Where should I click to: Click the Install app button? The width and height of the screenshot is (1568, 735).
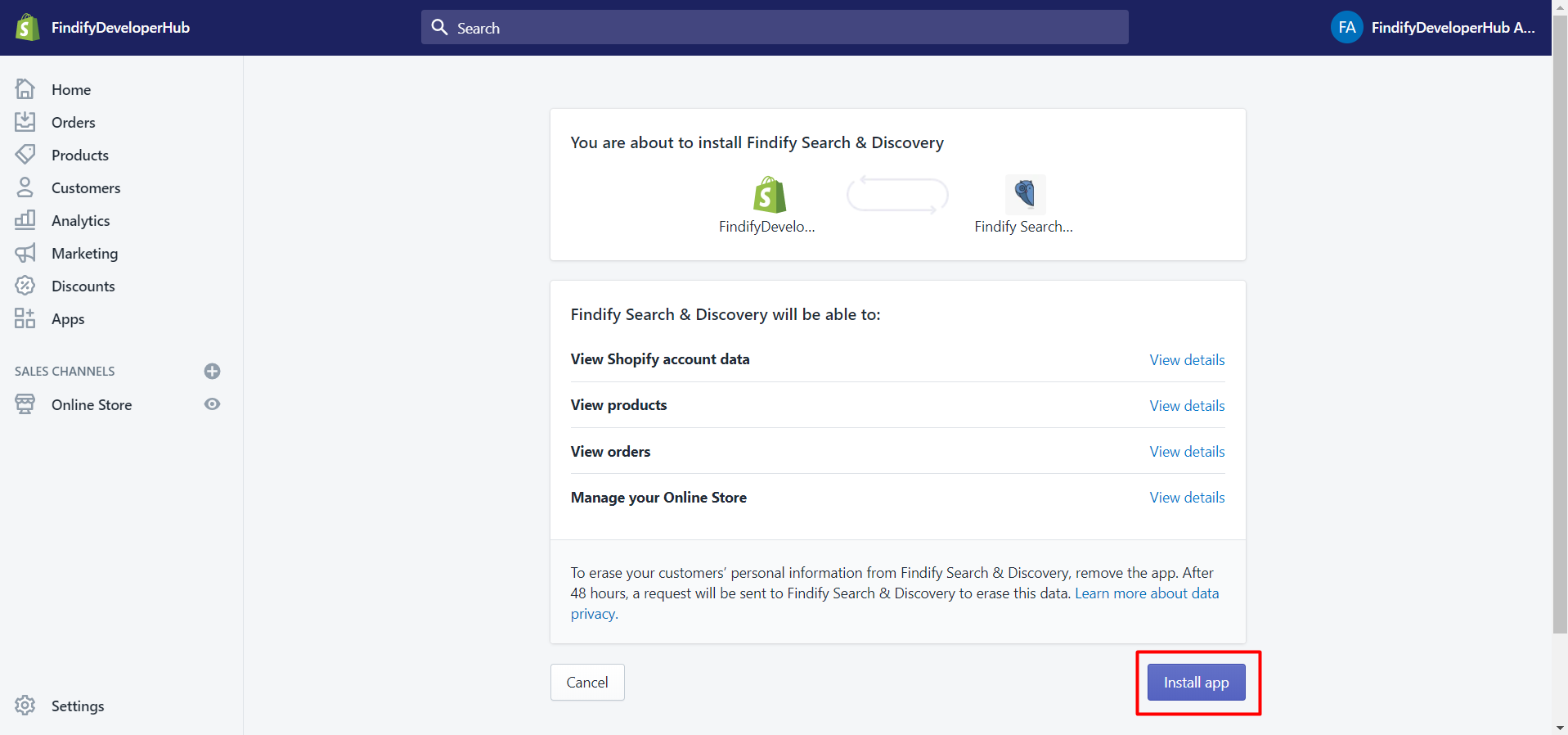click(1196, 683)
